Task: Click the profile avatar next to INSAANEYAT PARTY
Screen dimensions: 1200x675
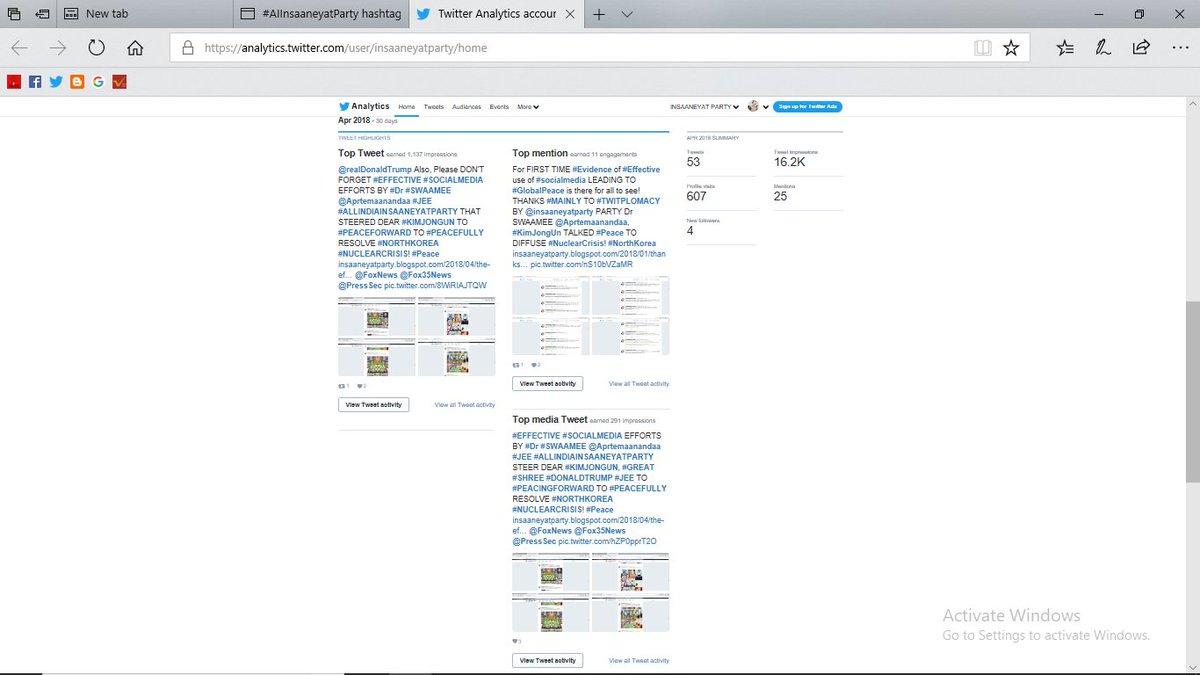Action: (x=754, y=106)
